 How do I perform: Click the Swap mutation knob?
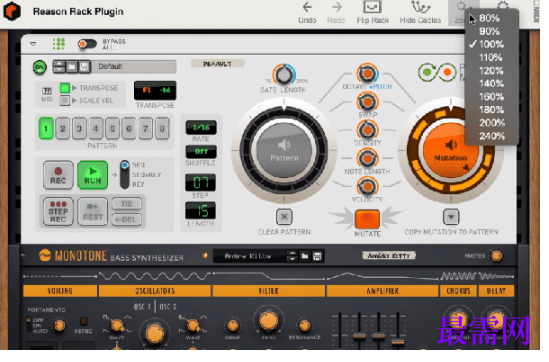[x=367, y=102]
